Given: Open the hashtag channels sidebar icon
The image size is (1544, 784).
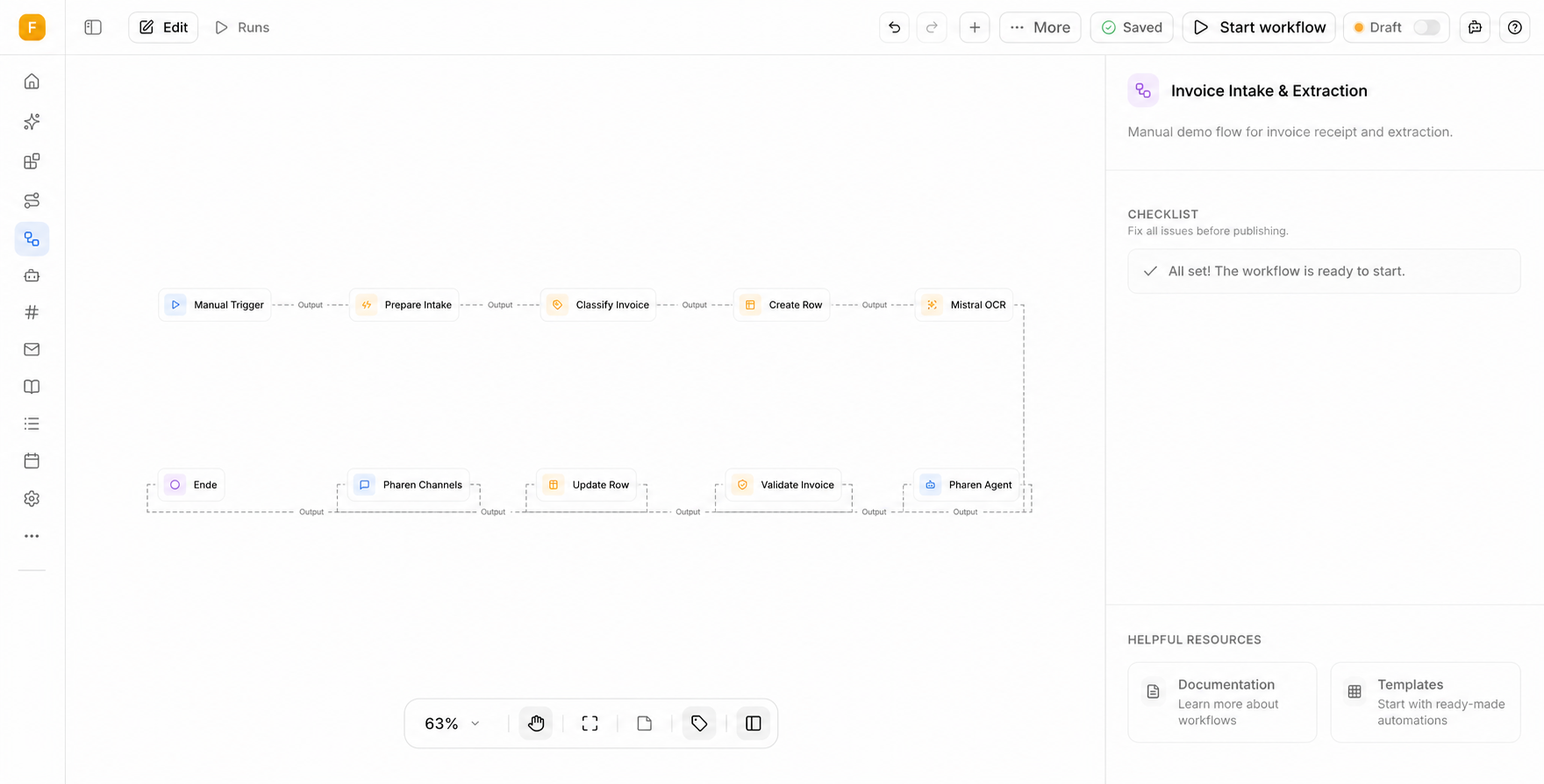Looking at the screenshot, I should point(32,312).
